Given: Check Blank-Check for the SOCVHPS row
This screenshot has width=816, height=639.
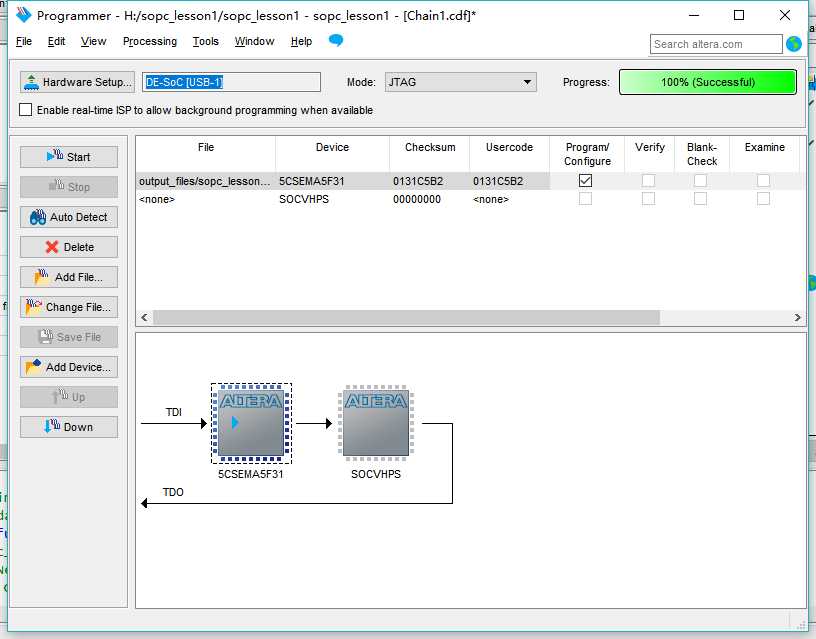Looking at the screenshot, I should click(x=700, y=199).
